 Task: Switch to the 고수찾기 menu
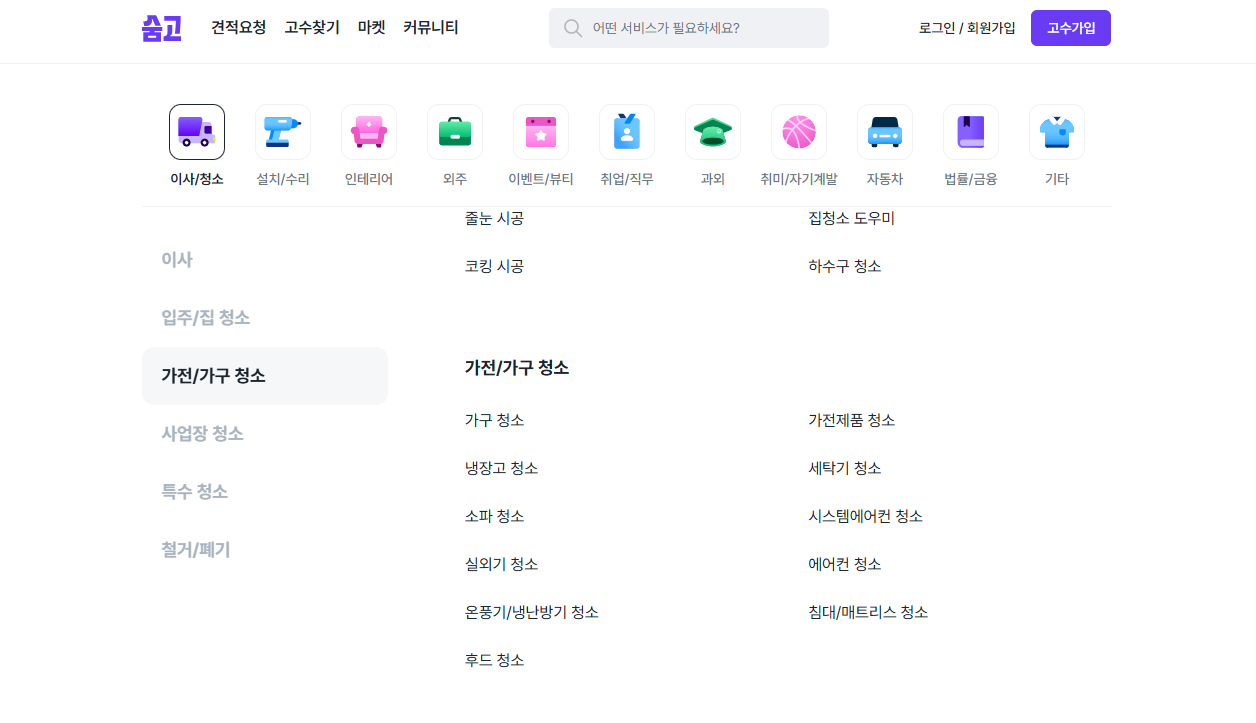(x=311, y=27)
